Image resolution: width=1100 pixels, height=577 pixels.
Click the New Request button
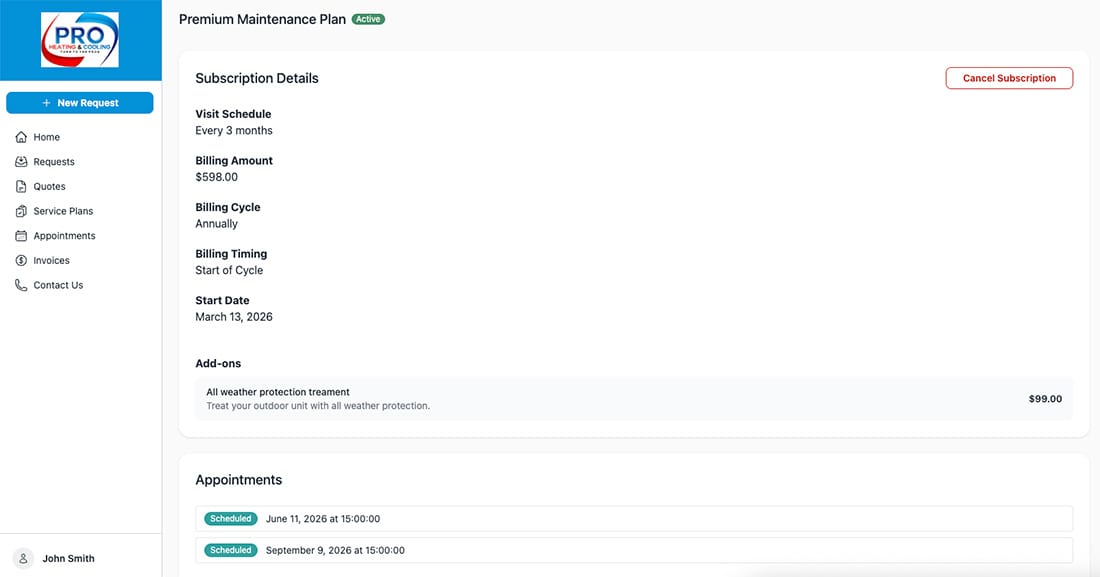click(x=80, y=102)
